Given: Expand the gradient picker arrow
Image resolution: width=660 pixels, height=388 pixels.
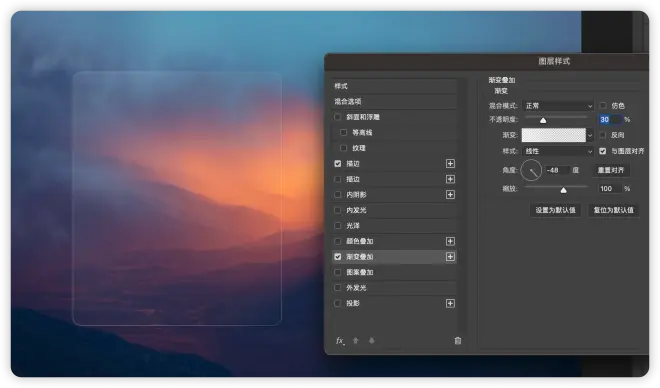Looking at the screenshot, I should [590, 136].
